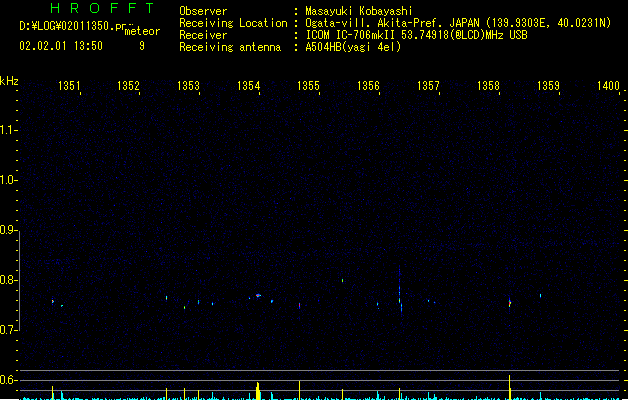Click the 1357 time axis label
This screenshot has height=400, width=629.
pos(428,86)
